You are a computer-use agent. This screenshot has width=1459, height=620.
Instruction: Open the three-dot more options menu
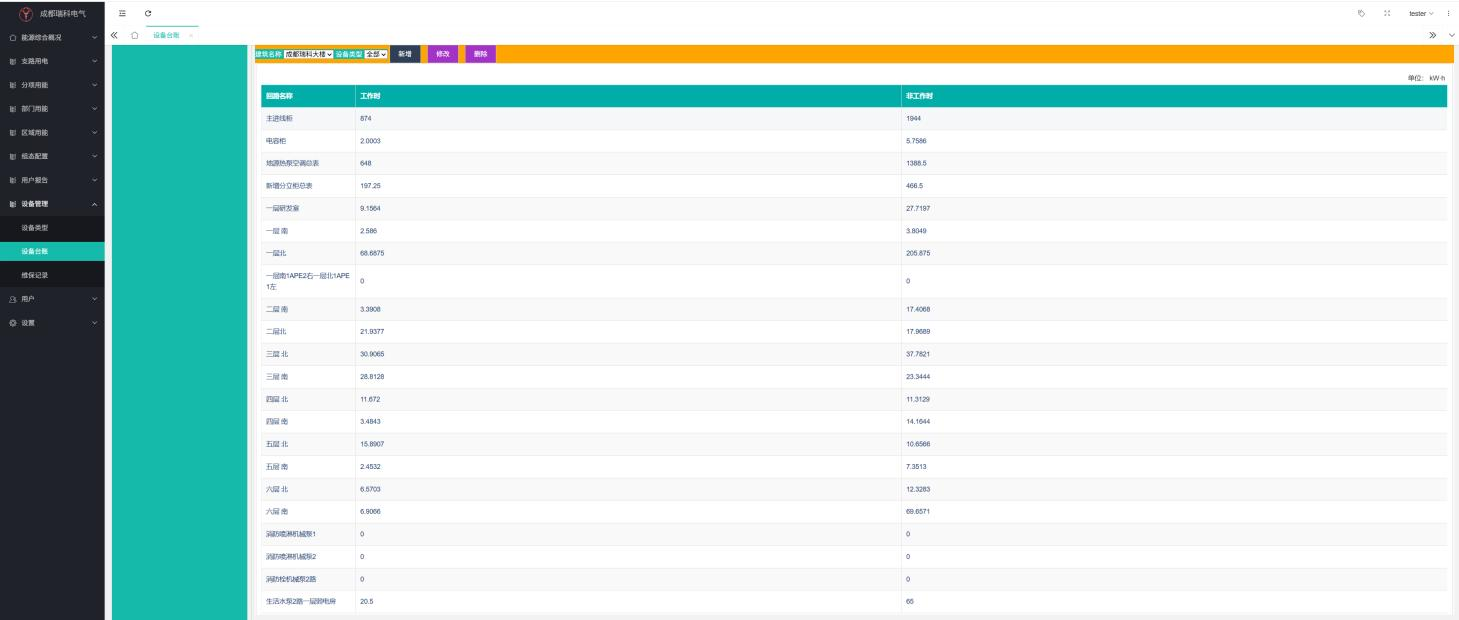point(1448,13)
